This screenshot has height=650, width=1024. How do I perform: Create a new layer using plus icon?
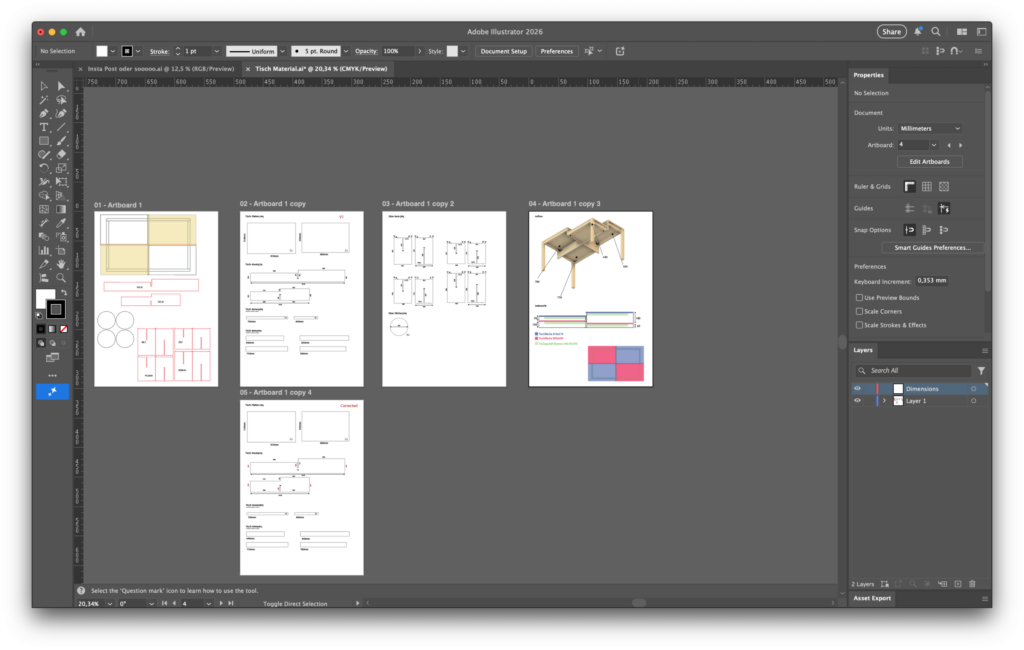(x=957, y=583)
